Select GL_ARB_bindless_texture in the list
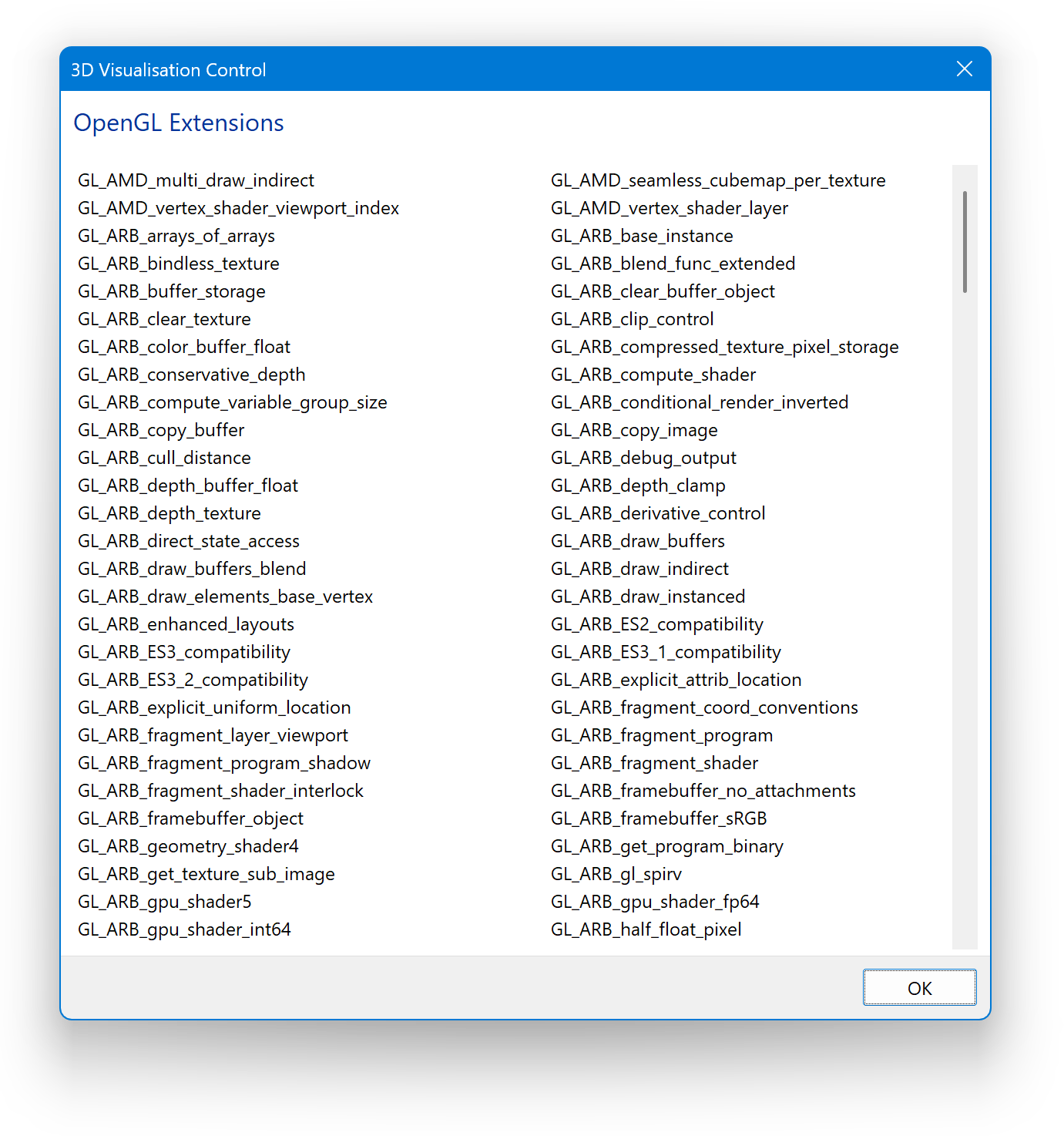This screenshot has height=1136, width=1064. 178,264
